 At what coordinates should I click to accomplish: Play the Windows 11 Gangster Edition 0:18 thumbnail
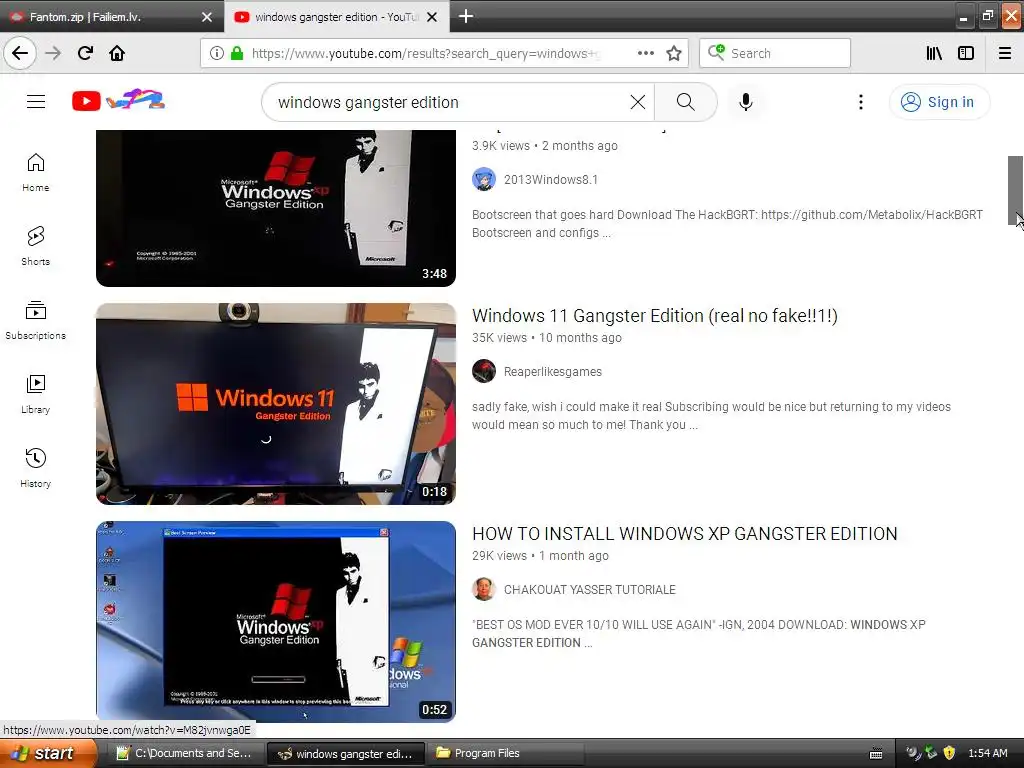[x=276, y=404]
